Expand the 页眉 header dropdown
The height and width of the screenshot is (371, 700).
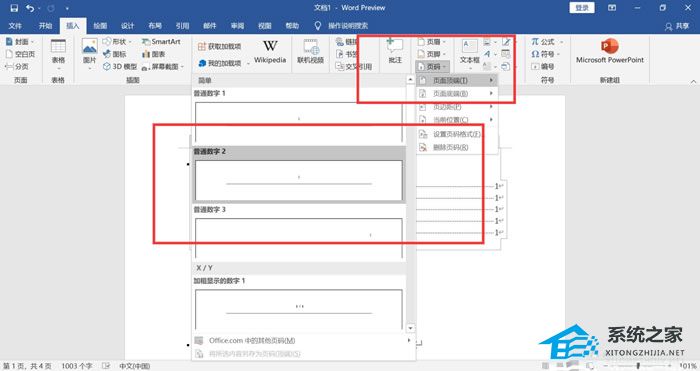tap(432, 42)
